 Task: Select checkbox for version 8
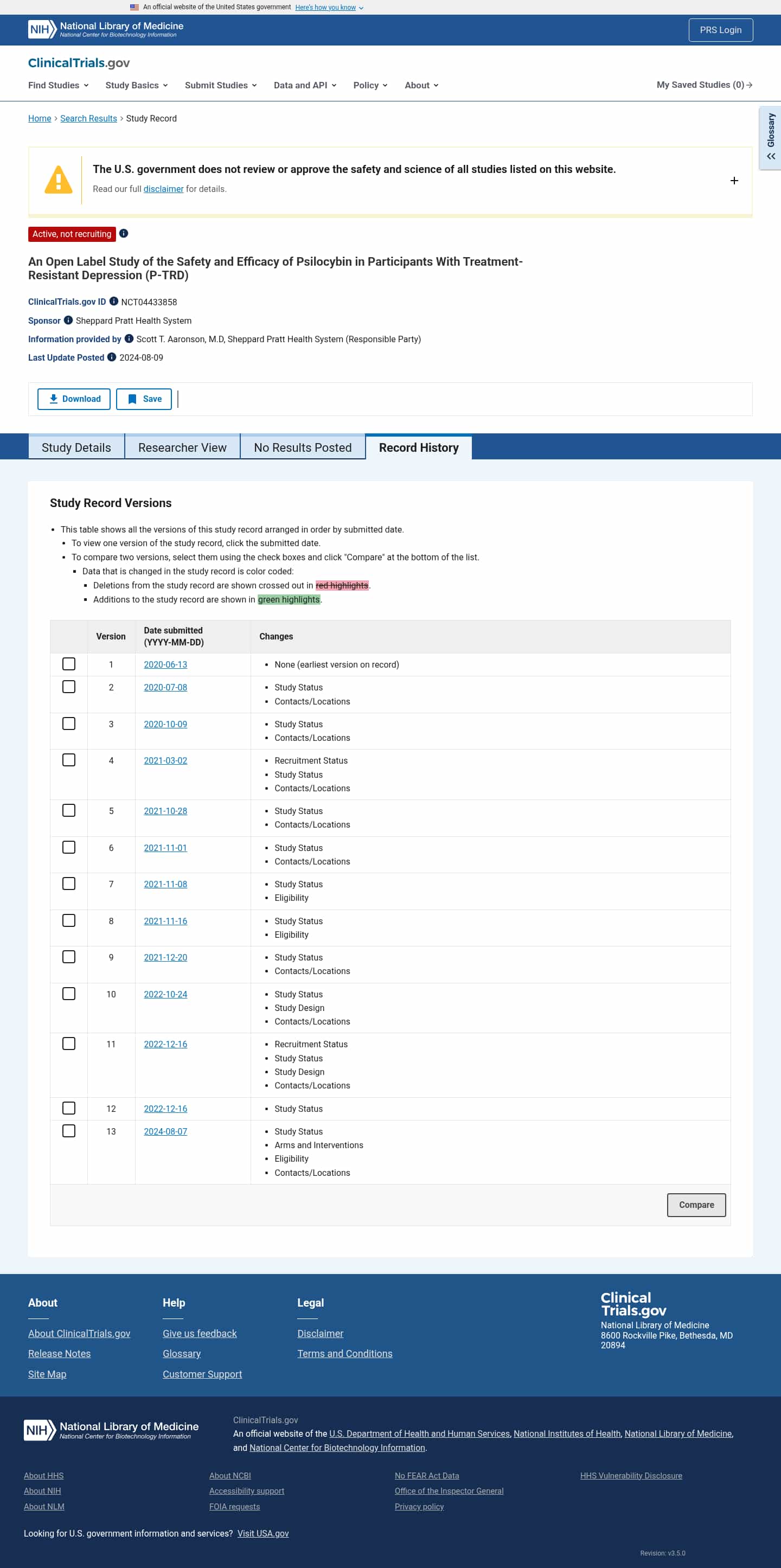tap(69, 921)
